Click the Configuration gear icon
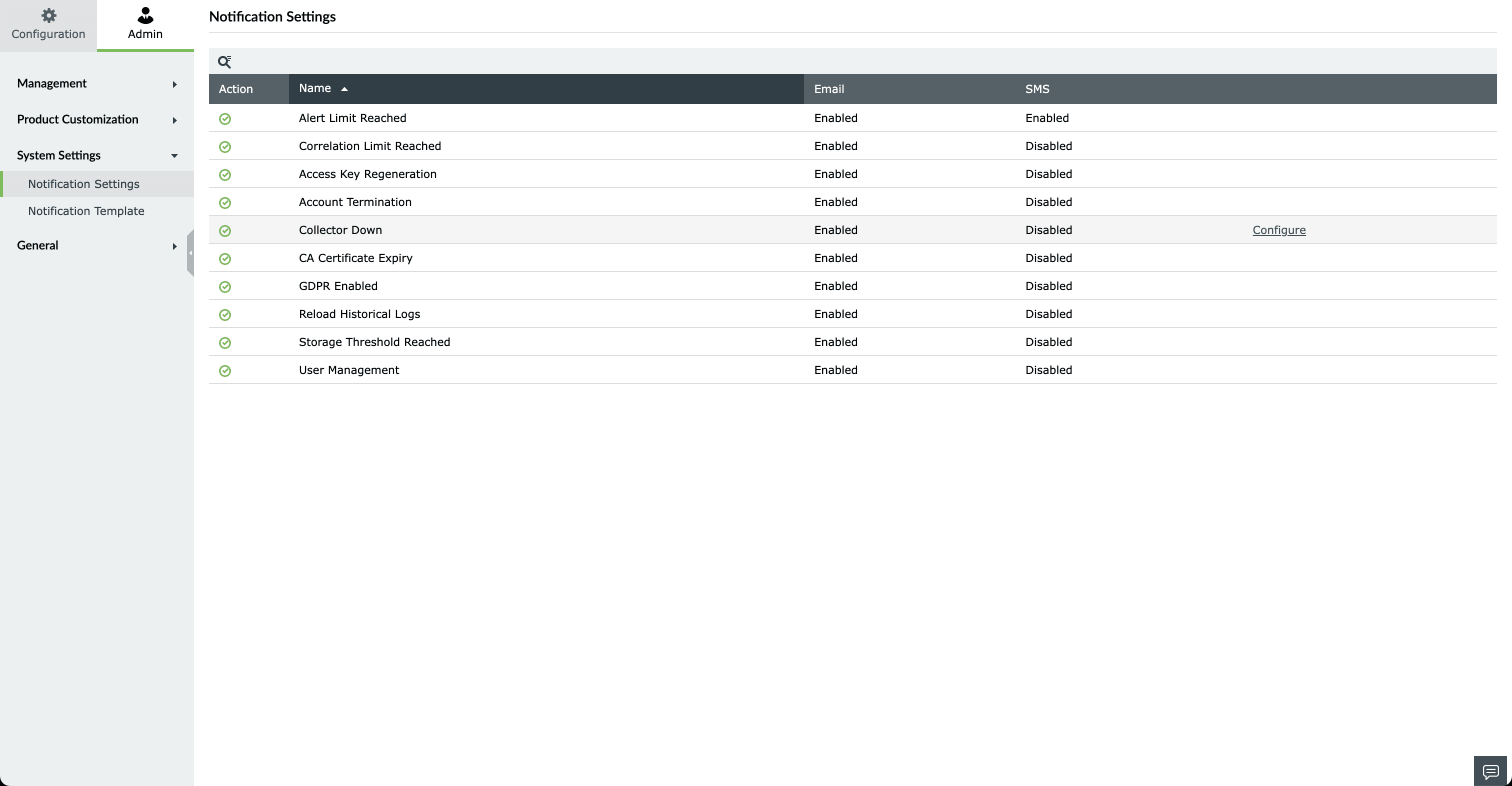The image size is (1512, 786). [x=48, y=15]
